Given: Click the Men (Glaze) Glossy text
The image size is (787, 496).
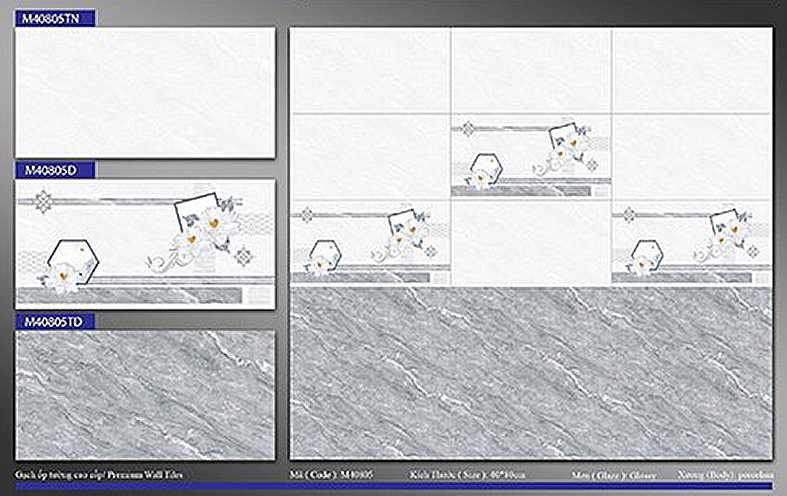Looking at the screenshot, I should tap(613, 475).
